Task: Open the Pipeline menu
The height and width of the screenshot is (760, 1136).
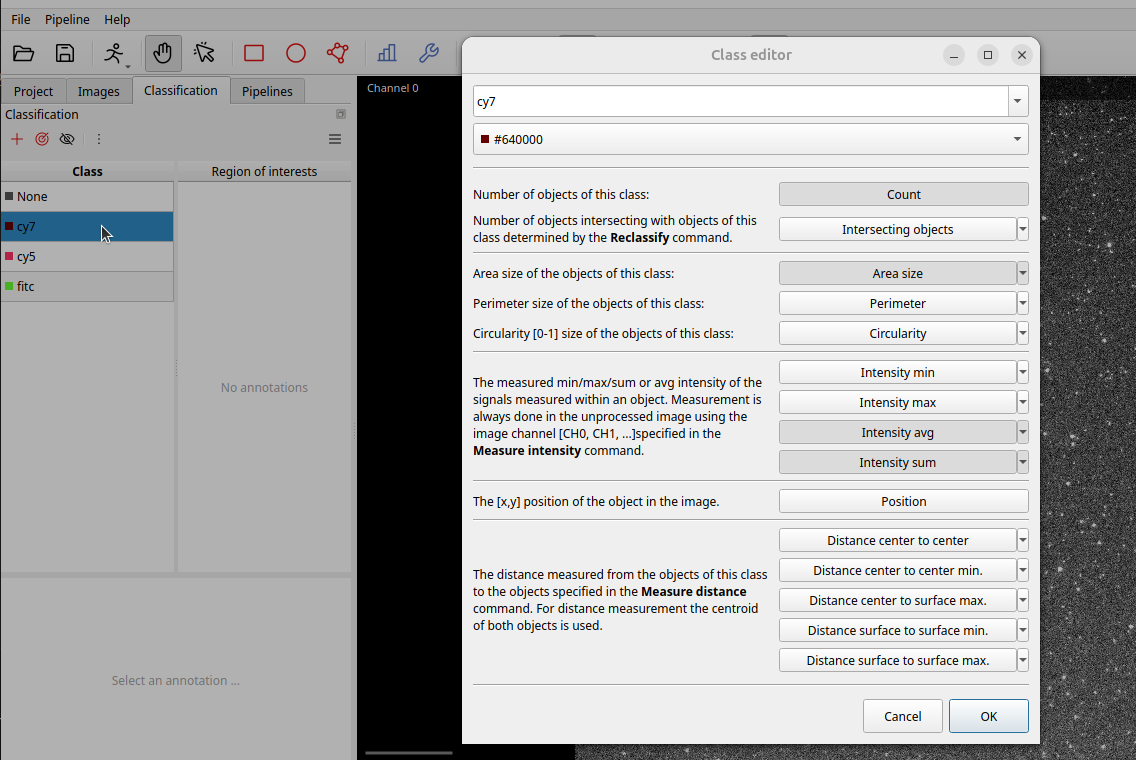Action: 67,19
